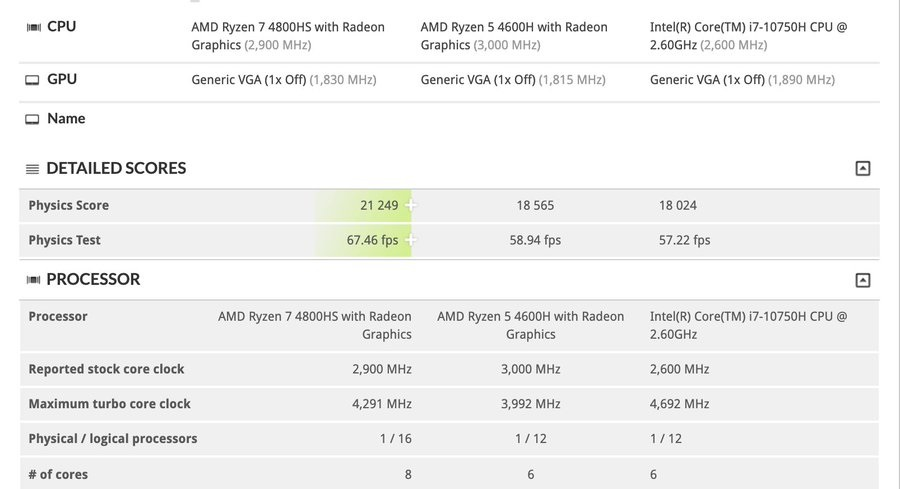Image resolution: width=900 pixels, height=489 pixels.
Task: Select the 18 565 physics score
Action: (535, 205)
